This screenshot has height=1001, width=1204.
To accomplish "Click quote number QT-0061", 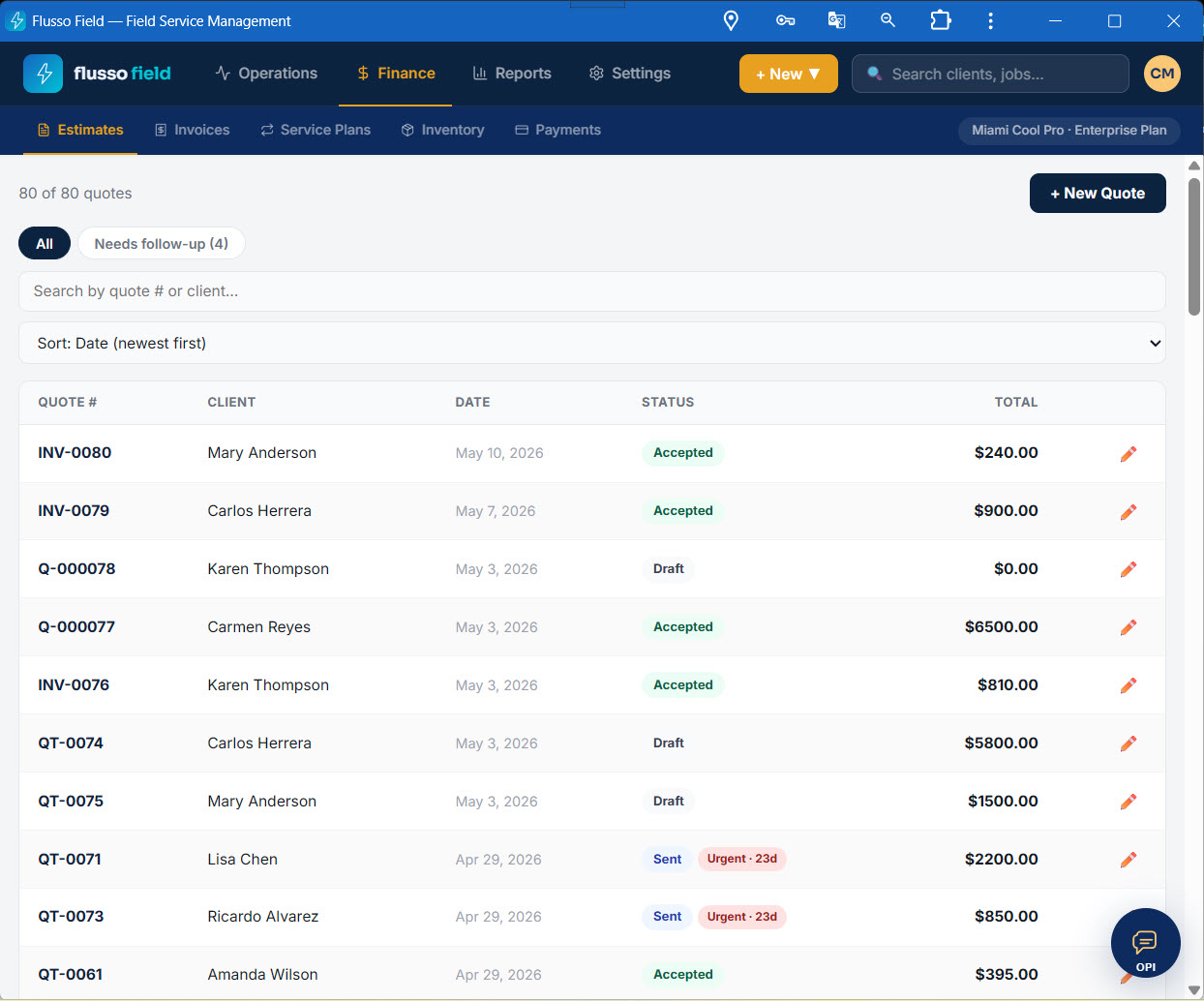I will (x=71, y=975).
